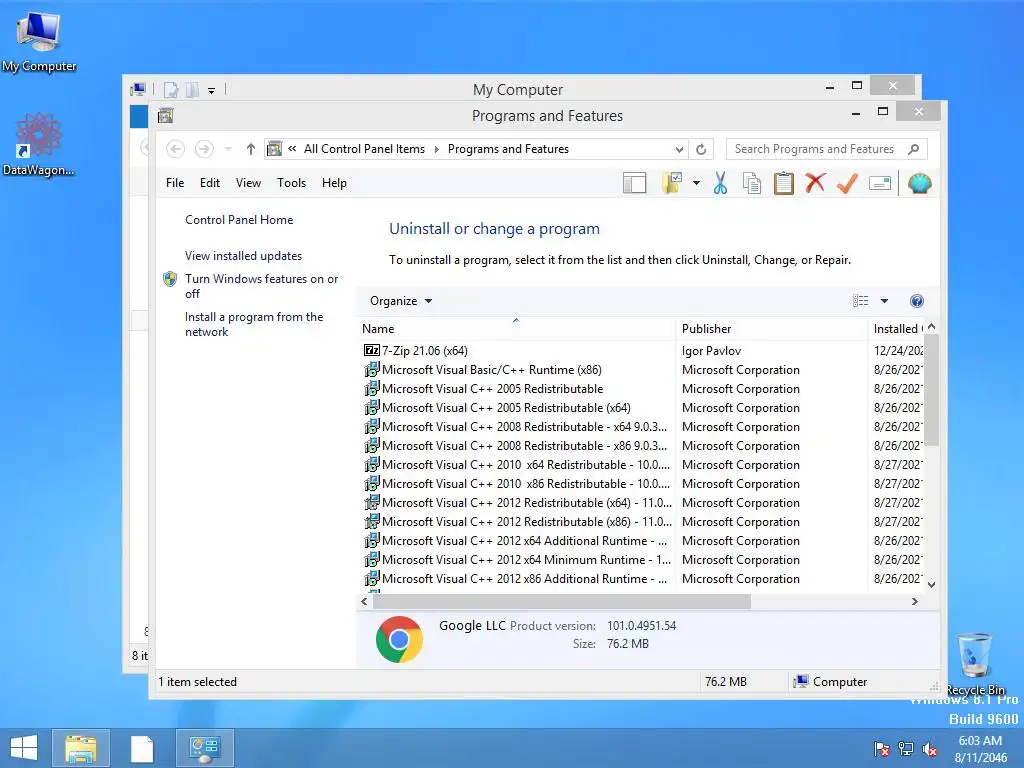Select Visual C++ 2012 x64 Minimum Runtime row
Image resolution: width=1024 pixels, height=768 pixels.
pos(526,560)
